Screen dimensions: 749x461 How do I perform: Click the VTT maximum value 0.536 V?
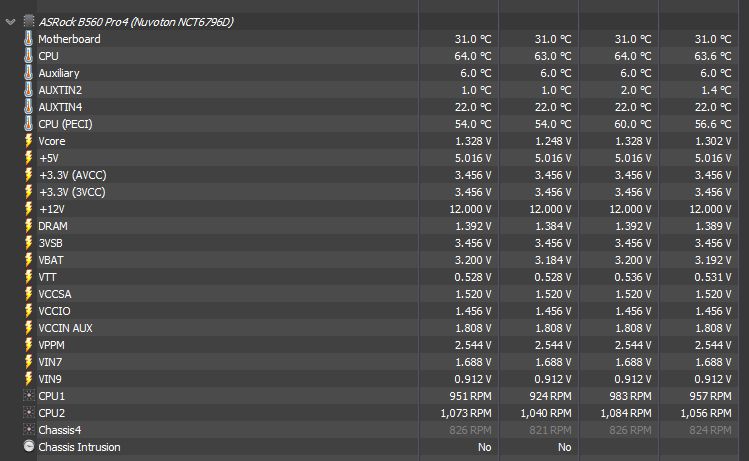click(x=633, y=277)
